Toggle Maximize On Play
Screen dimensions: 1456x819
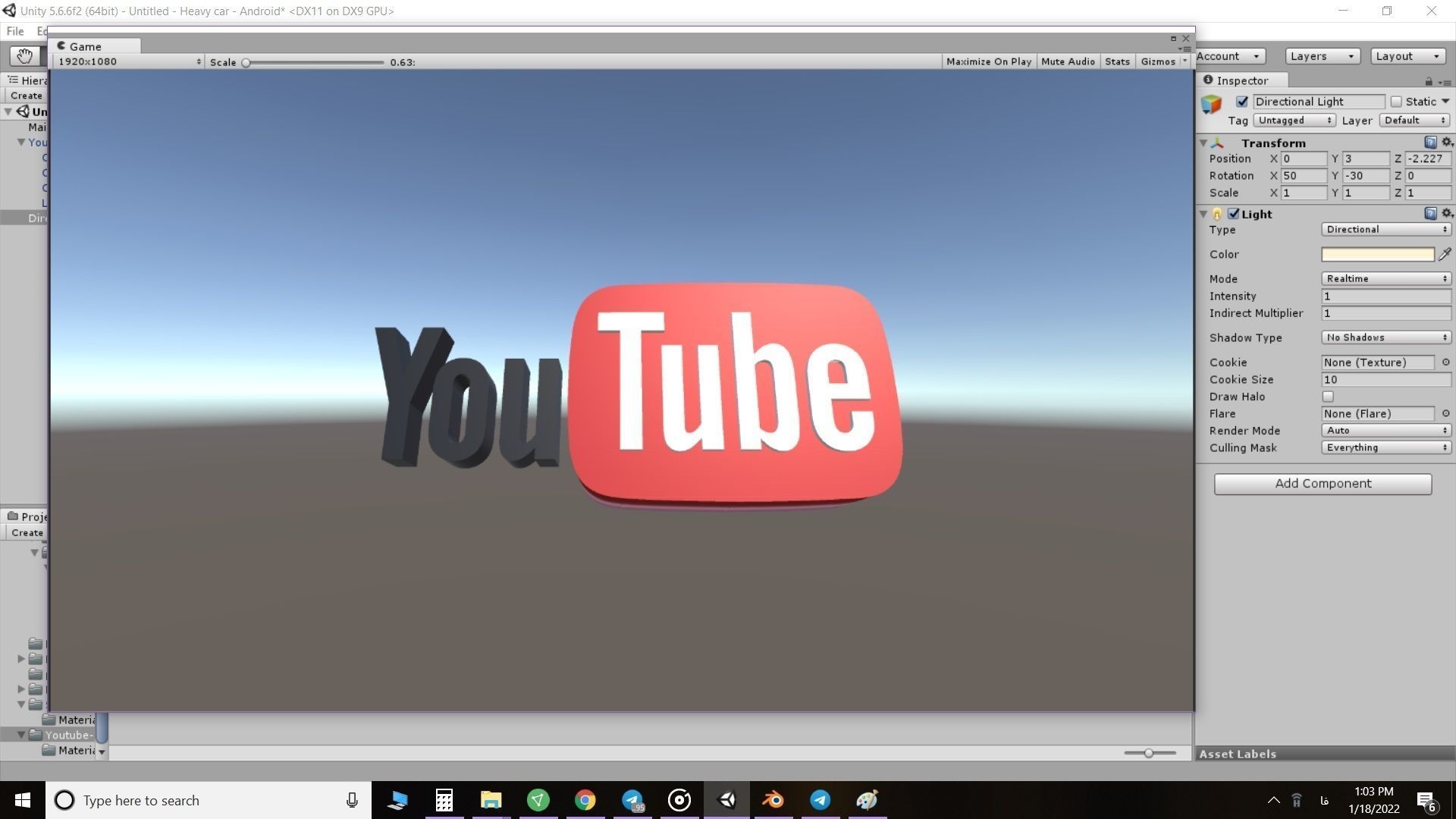[989, 61]
